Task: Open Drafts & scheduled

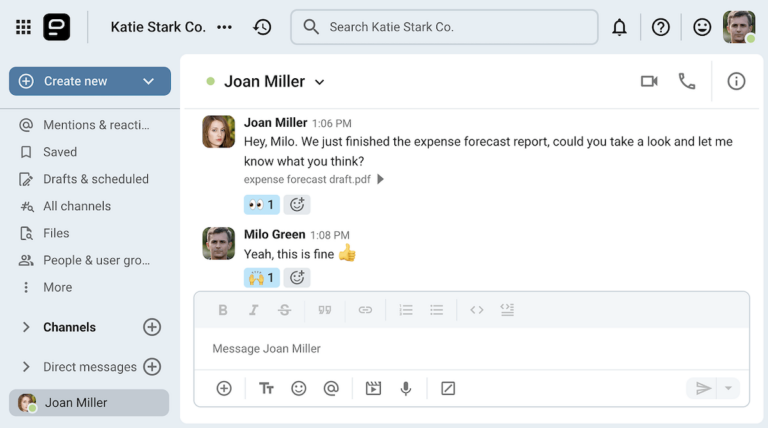Action: tap(84, 179)
